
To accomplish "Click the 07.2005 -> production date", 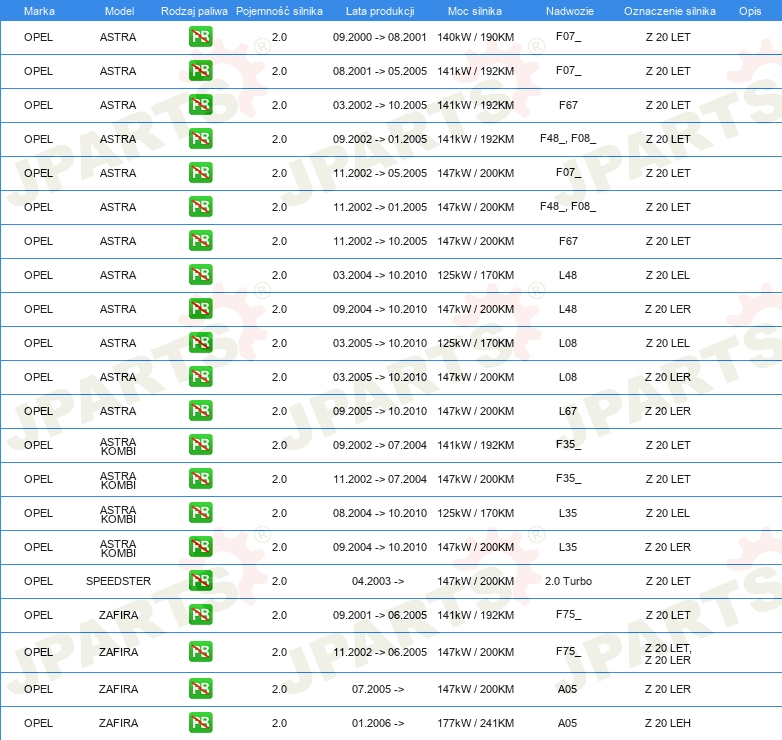I will (378, 689).
